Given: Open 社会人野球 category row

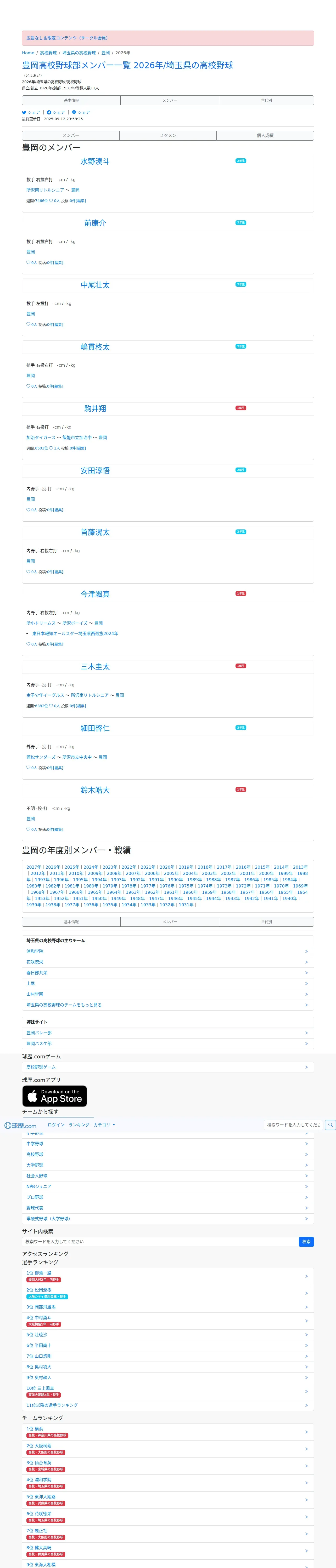Looking at the screenshot, I should click(x=168, y=1176).
